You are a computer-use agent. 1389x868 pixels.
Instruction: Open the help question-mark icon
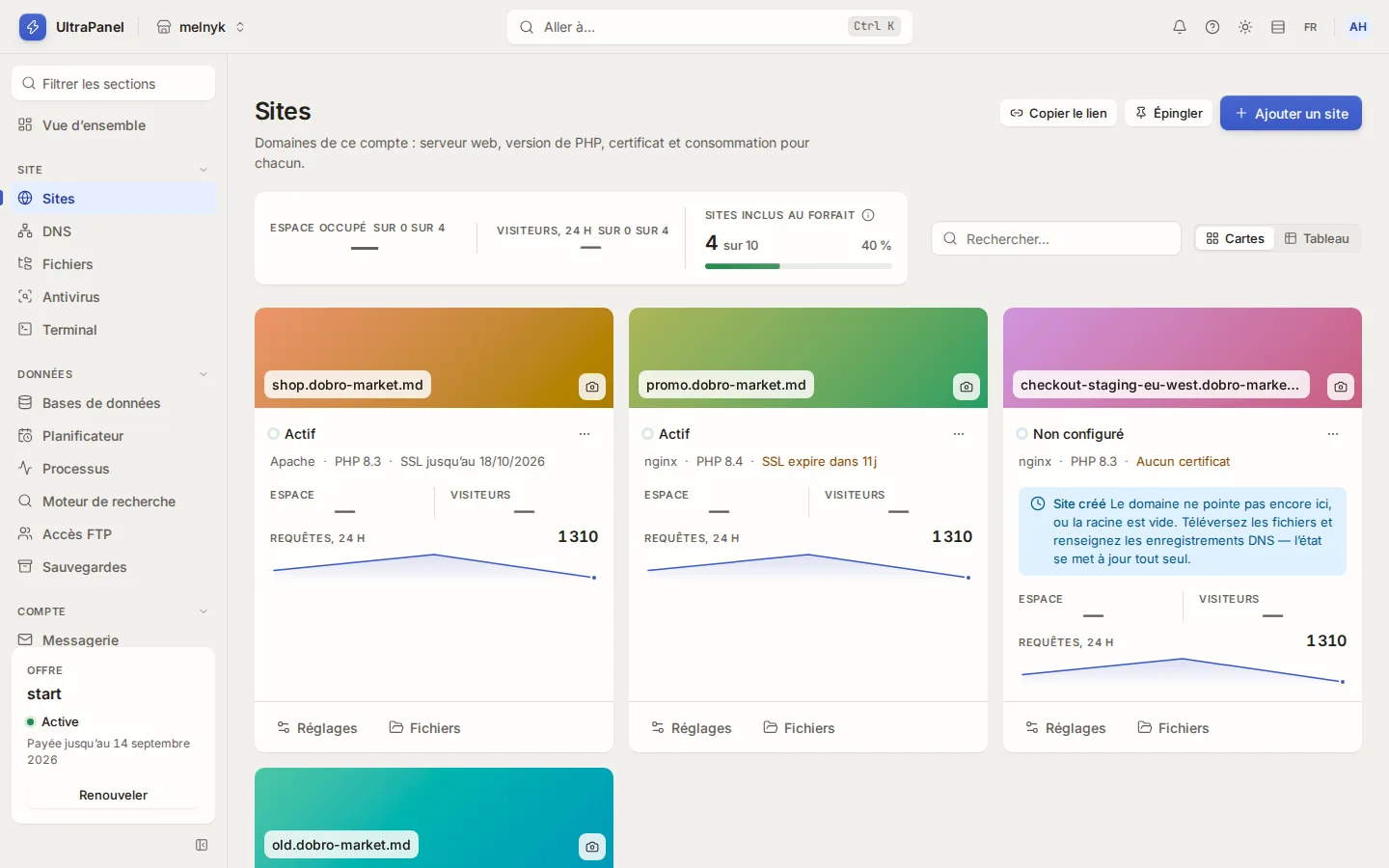point(1212,27)
